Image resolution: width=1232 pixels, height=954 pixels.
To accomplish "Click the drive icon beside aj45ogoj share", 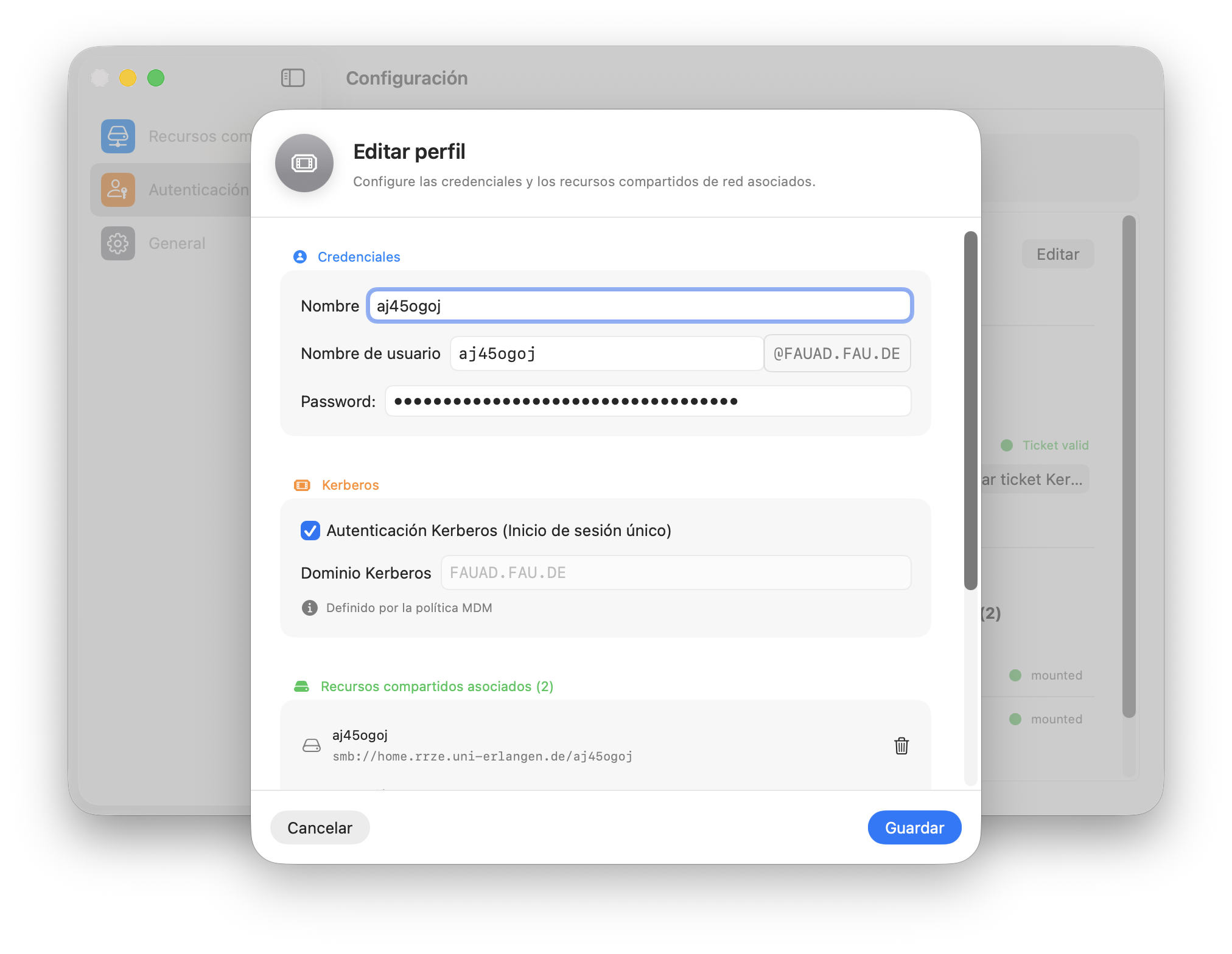I will (x=312, y=745).
